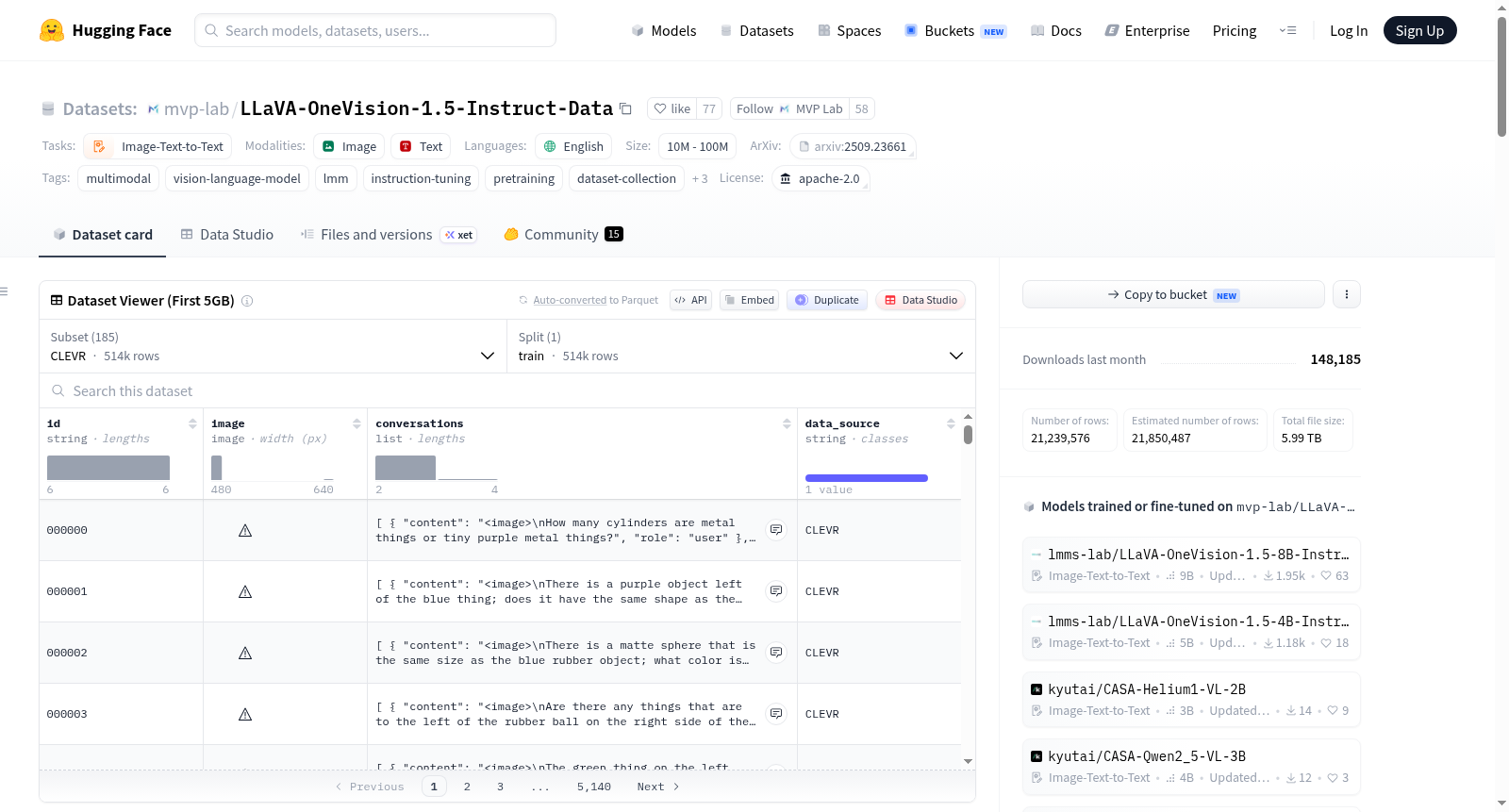Open kyutai/CASA-Helium1-VL-2B model card
The image size is (1509, 812).
coord(1191,700)
